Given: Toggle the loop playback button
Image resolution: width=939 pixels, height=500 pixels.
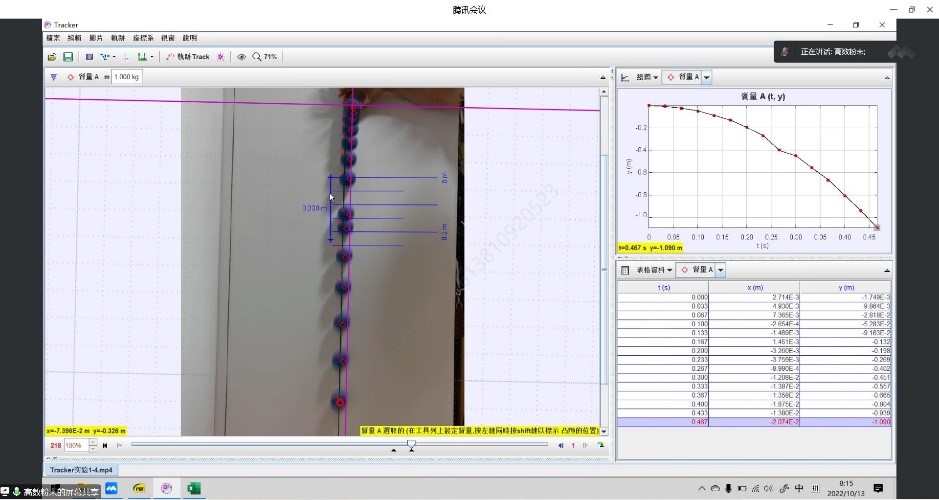Looking at the screenshot, I should coord(600,445).
